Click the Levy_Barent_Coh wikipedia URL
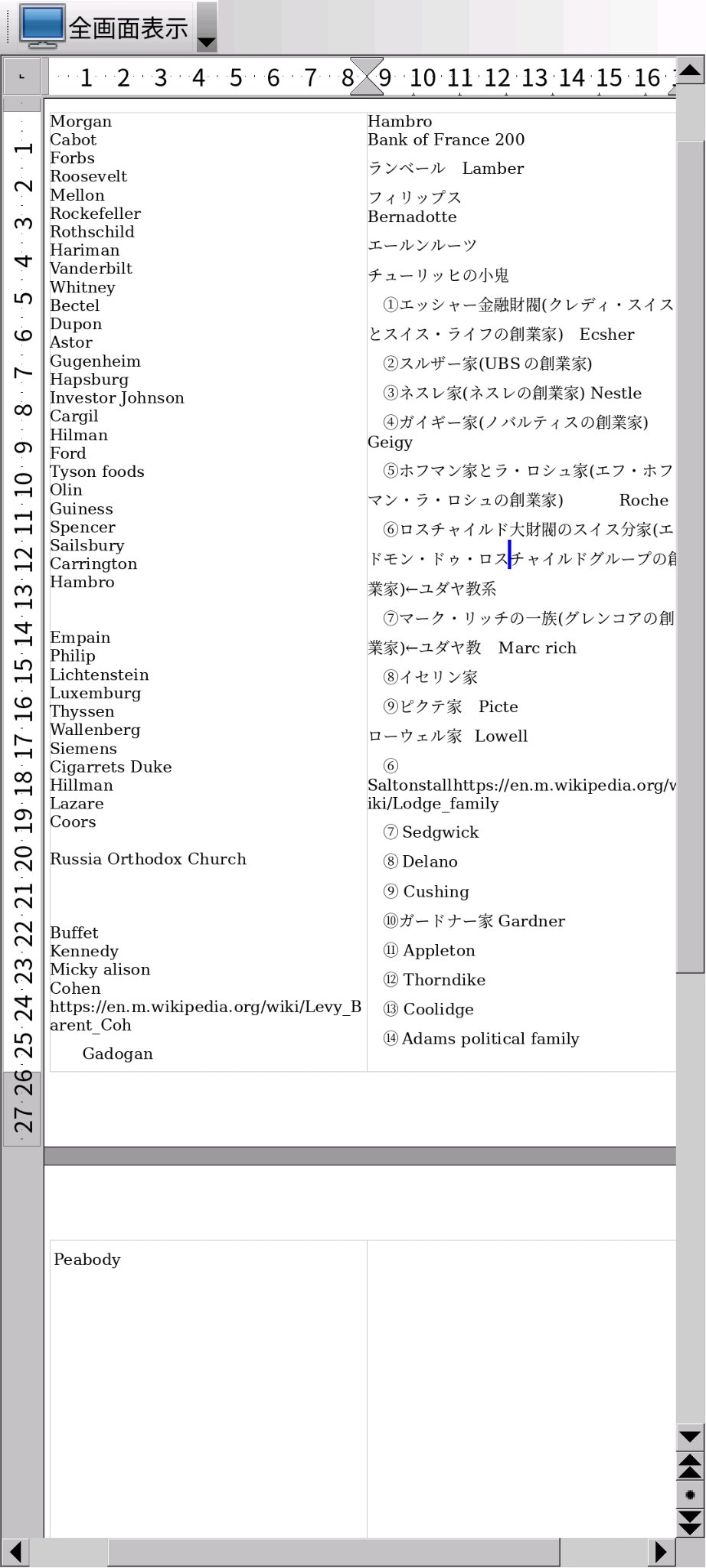This screenshot has height=1568, width=706. 205,1016
